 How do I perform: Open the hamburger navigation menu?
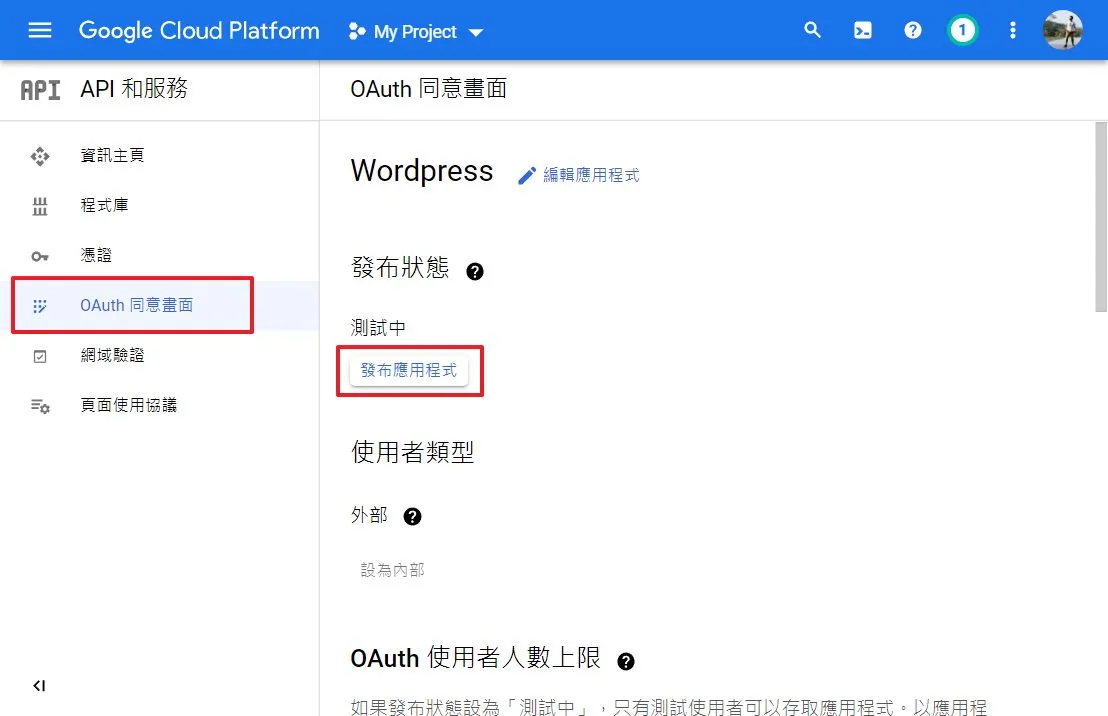40,30
